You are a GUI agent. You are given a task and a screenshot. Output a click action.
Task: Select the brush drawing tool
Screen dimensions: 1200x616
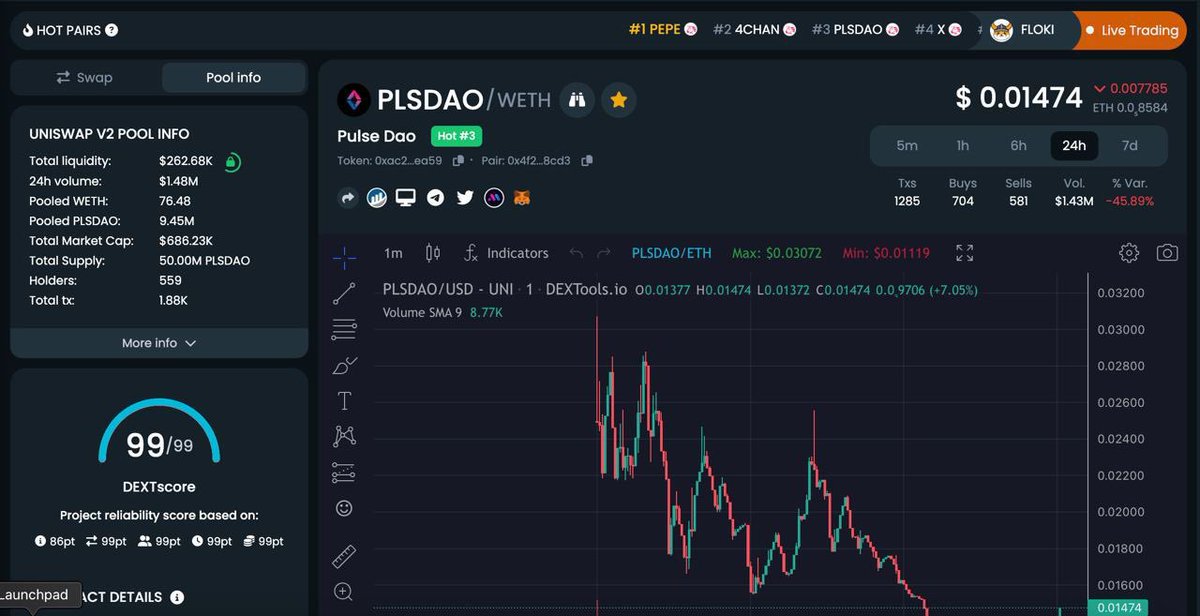click(x=344, y=365)
